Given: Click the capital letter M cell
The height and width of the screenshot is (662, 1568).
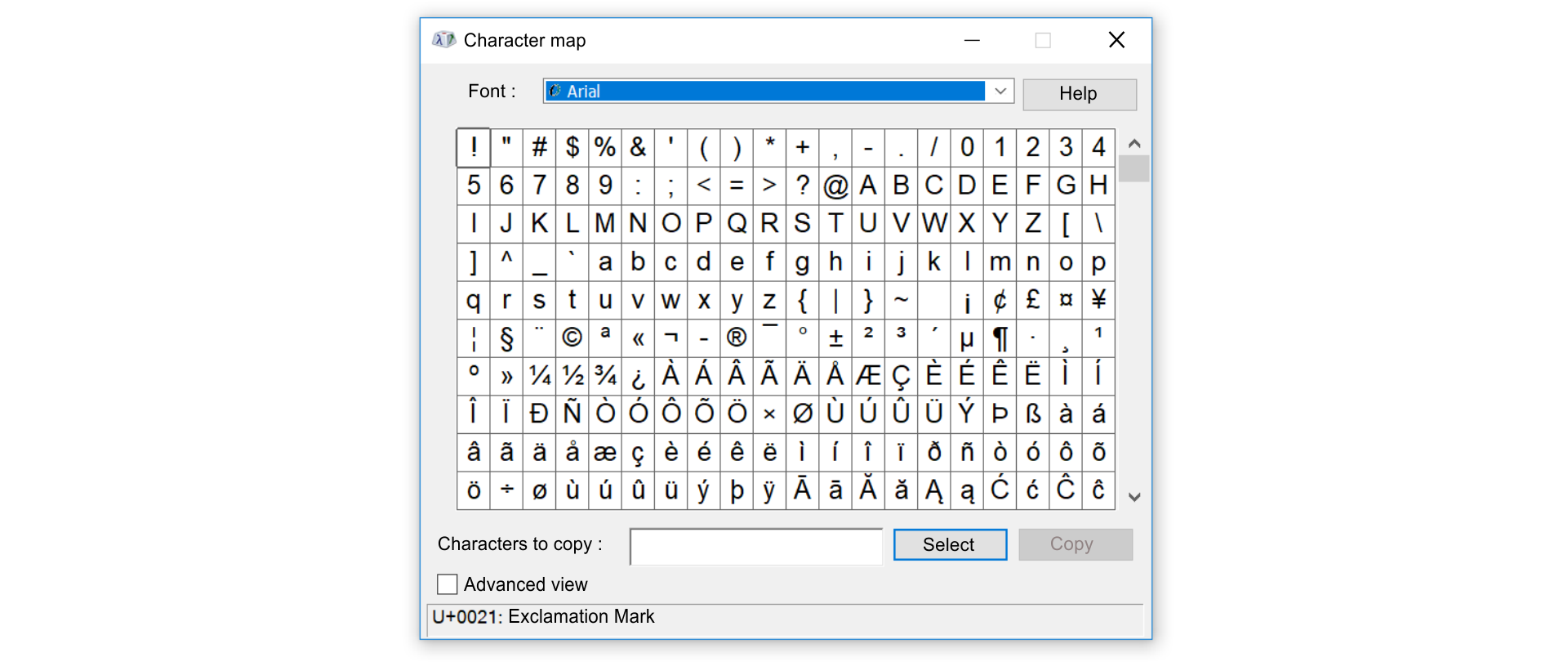Looking at the screenshot, I should coord(605,224).
